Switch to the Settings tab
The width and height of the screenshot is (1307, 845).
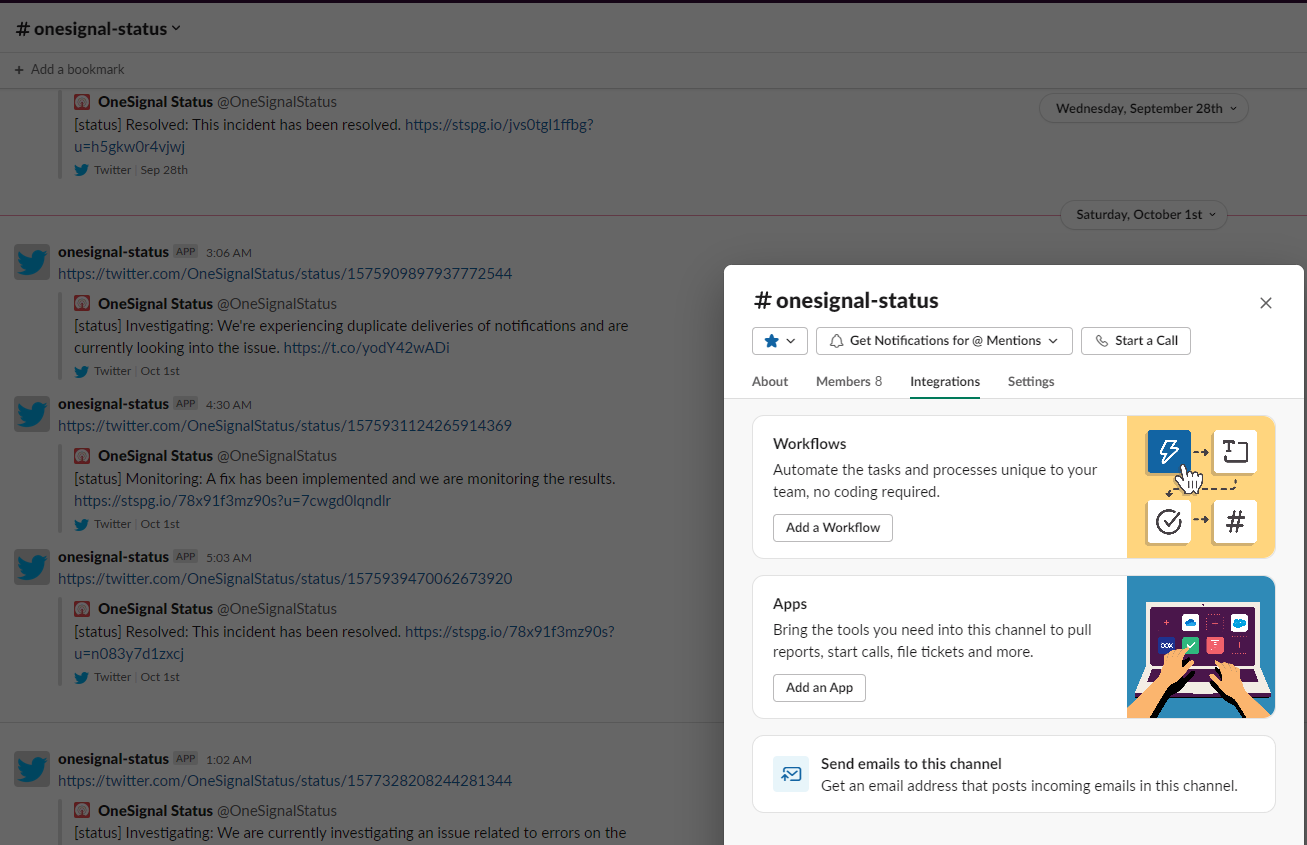click(1031, 381)
